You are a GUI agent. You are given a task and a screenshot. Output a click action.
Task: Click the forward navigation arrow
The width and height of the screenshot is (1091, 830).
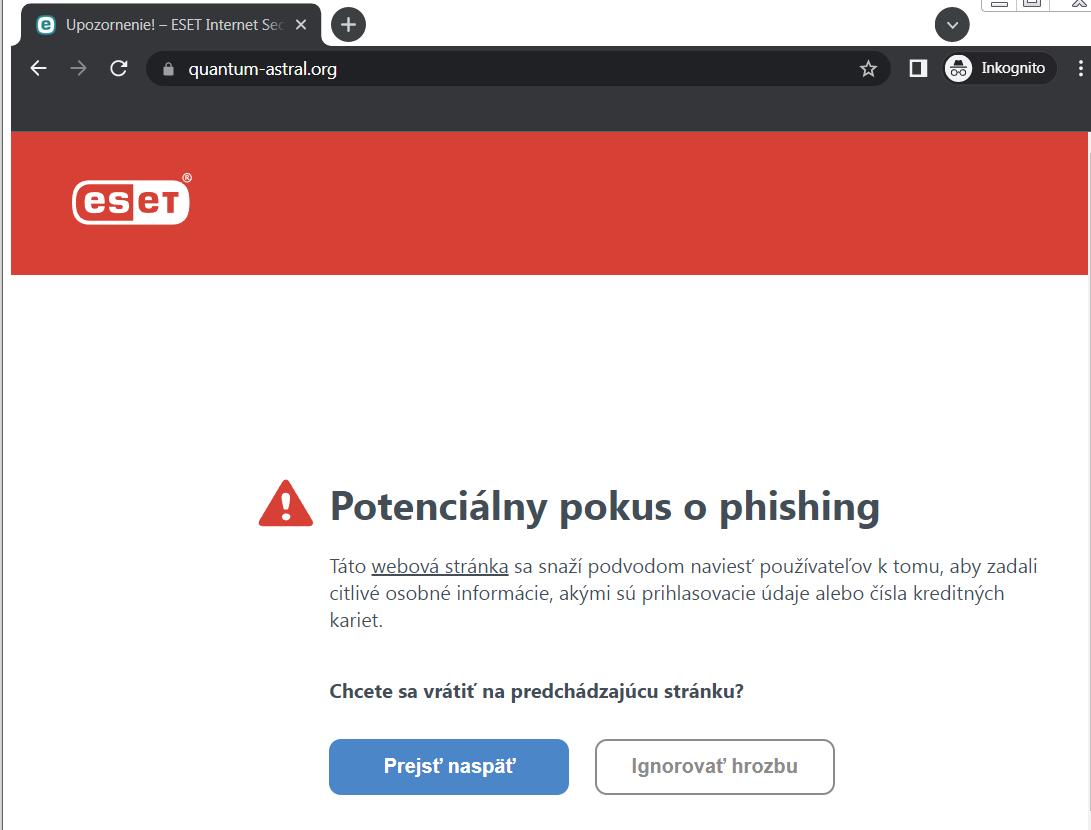tap(79, 69)
